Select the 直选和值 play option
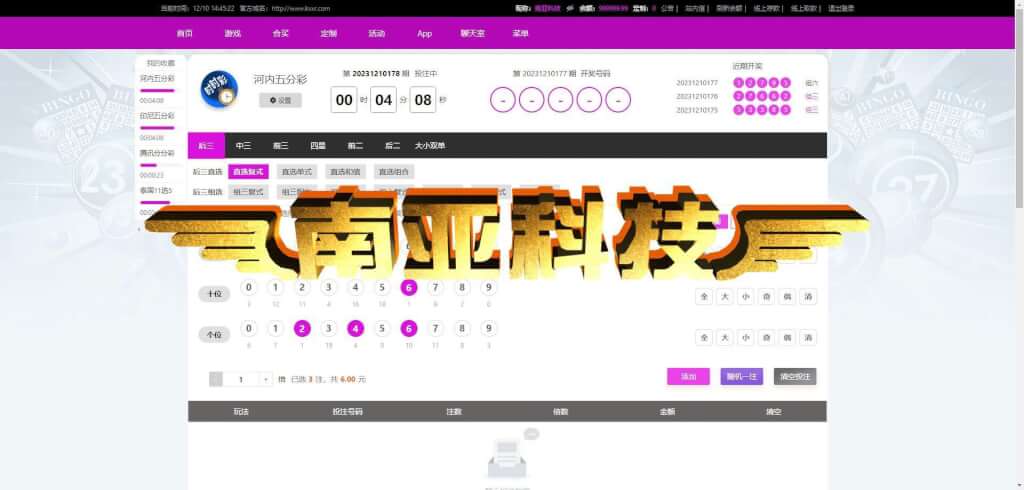The height and width of the screenshot is (490, 1024). (x=345, y=172)
